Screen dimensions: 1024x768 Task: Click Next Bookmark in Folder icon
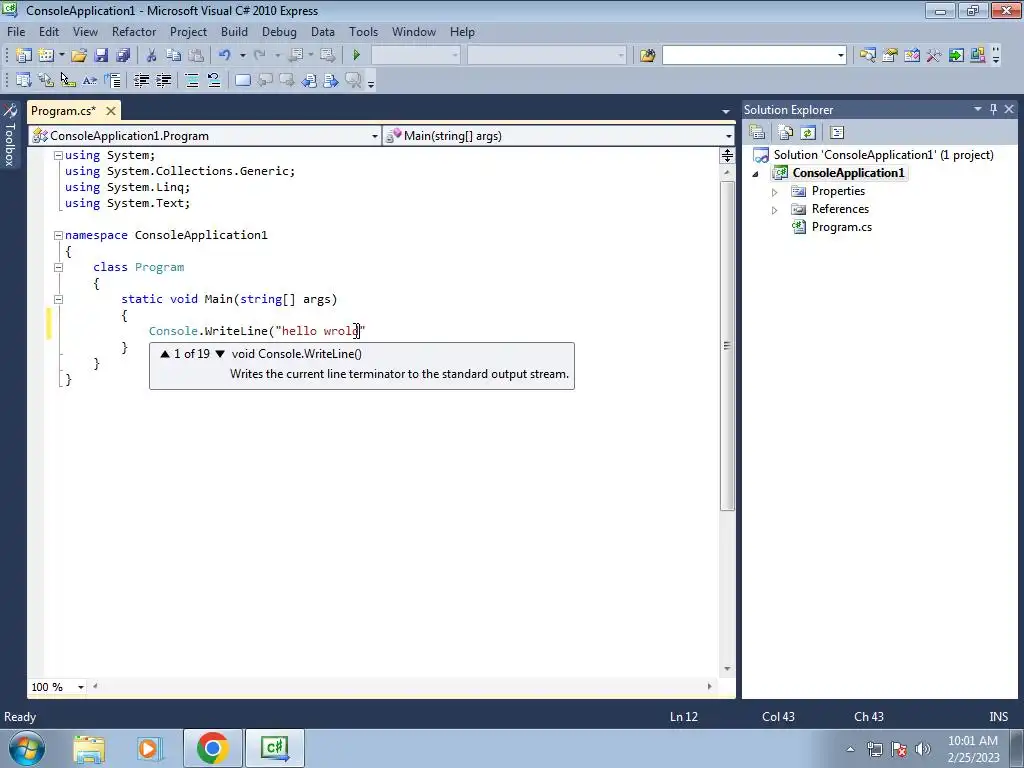[x=331, y=80]
